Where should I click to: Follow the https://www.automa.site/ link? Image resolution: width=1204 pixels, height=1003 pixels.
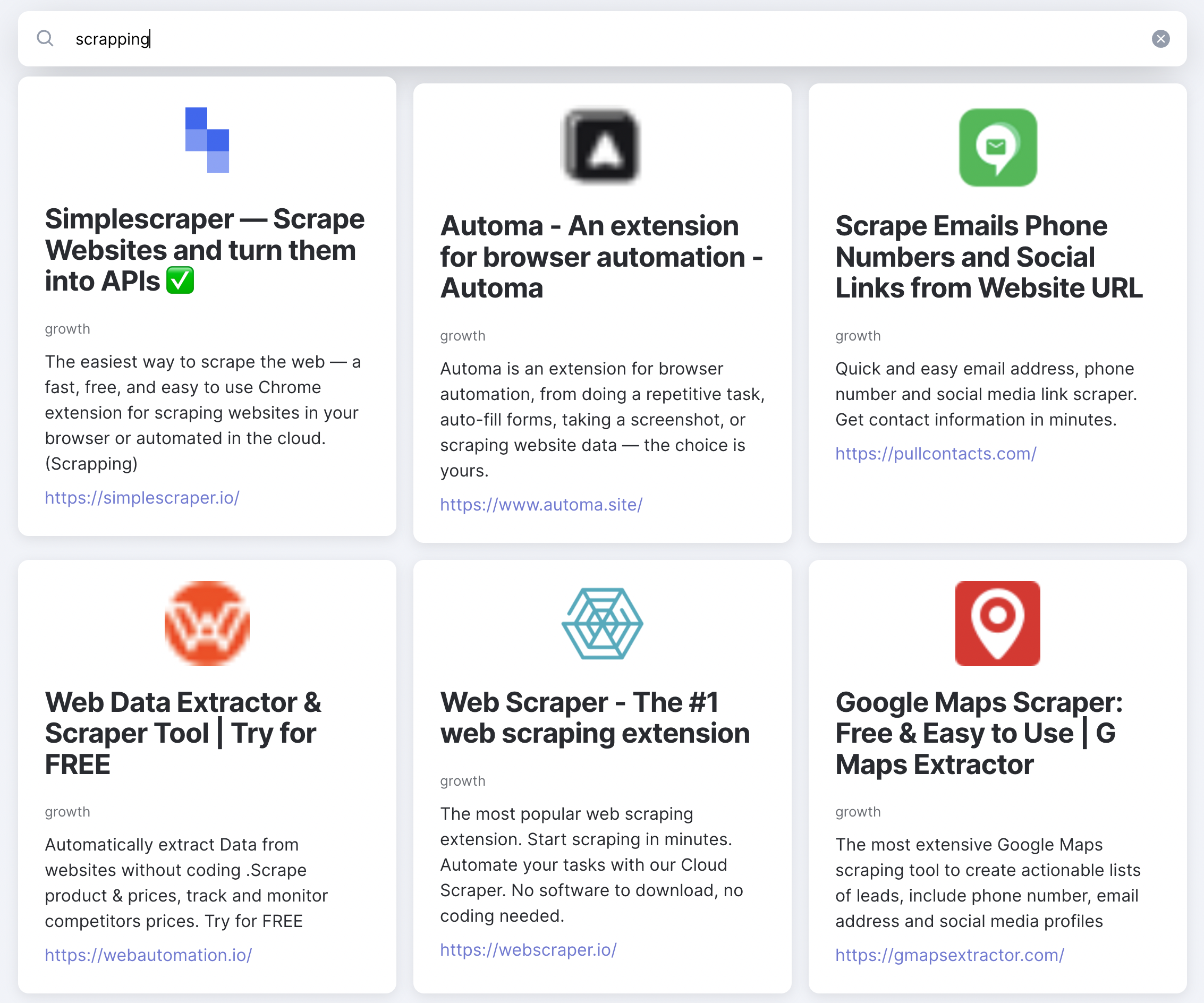541,504
